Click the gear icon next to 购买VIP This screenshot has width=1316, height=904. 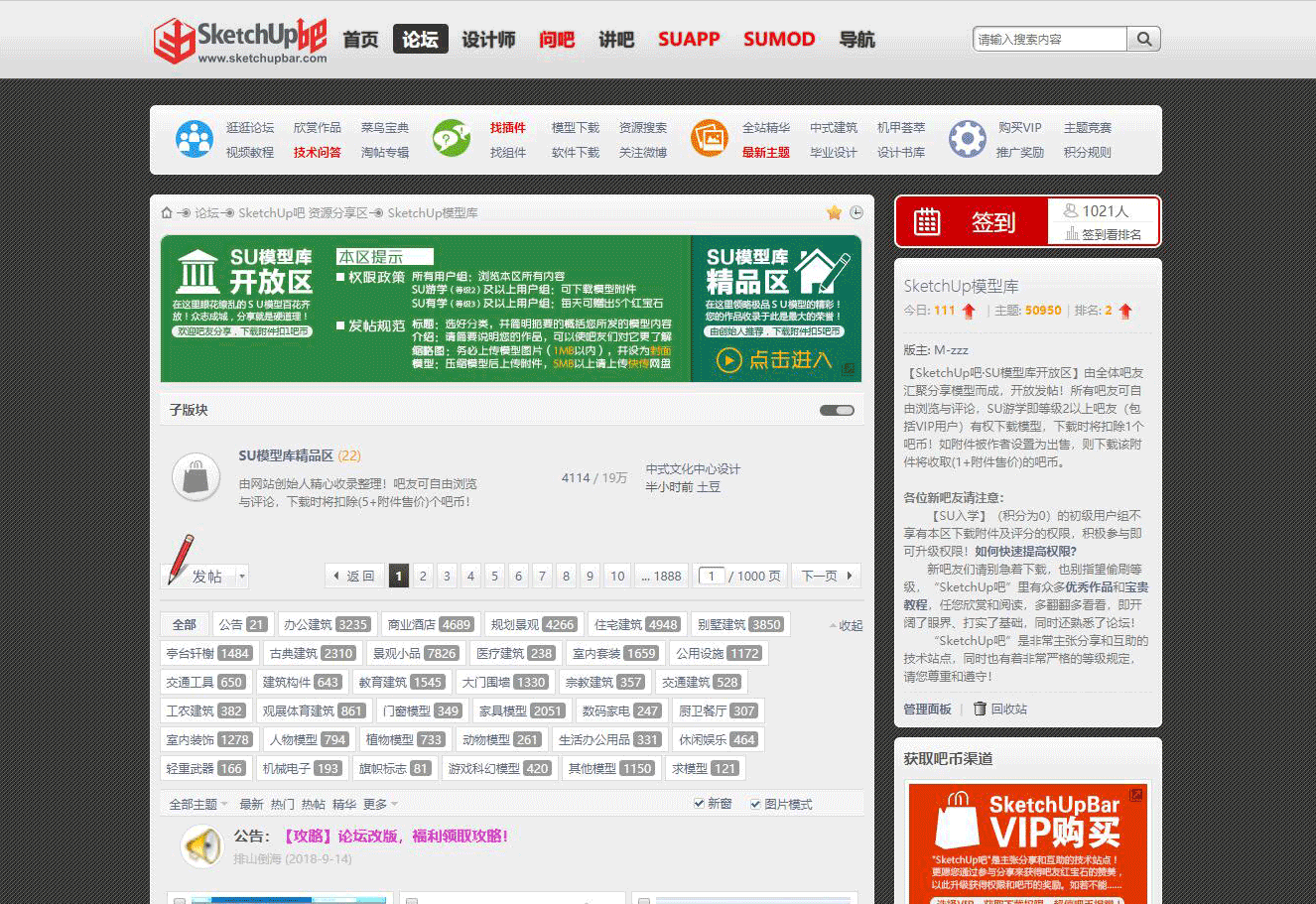pyautogui.click(x=966, y=139)
